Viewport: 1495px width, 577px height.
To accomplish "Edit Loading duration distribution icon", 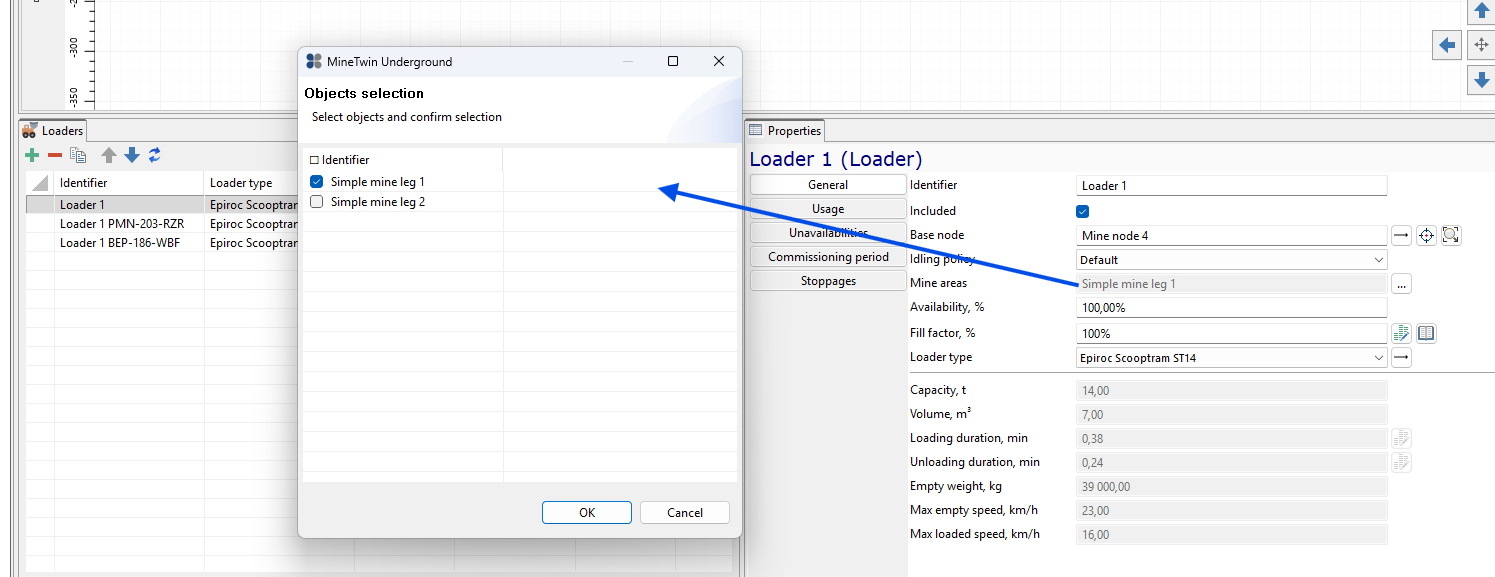I will (x=1401, y=438).
